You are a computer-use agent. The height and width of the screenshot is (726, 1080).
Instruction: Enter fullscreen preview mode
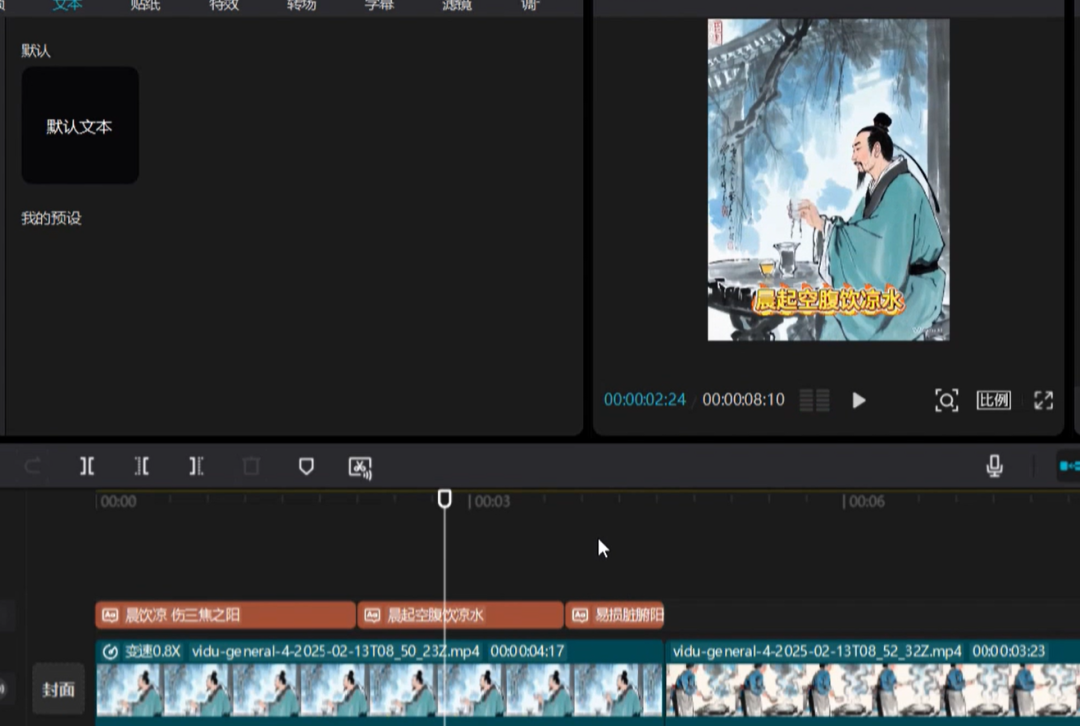click(1043, 400)
